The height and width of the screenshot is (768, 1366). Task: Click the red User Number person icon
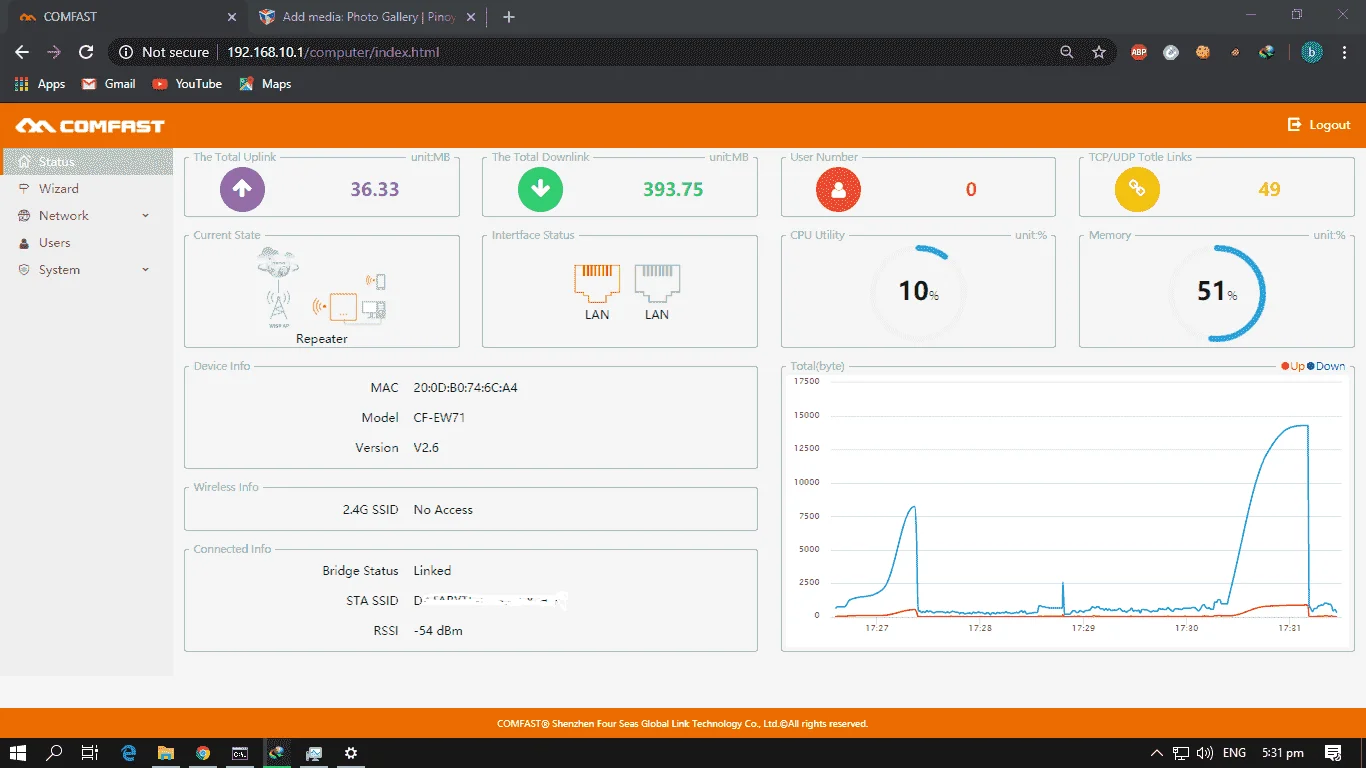tap(839, 189)
